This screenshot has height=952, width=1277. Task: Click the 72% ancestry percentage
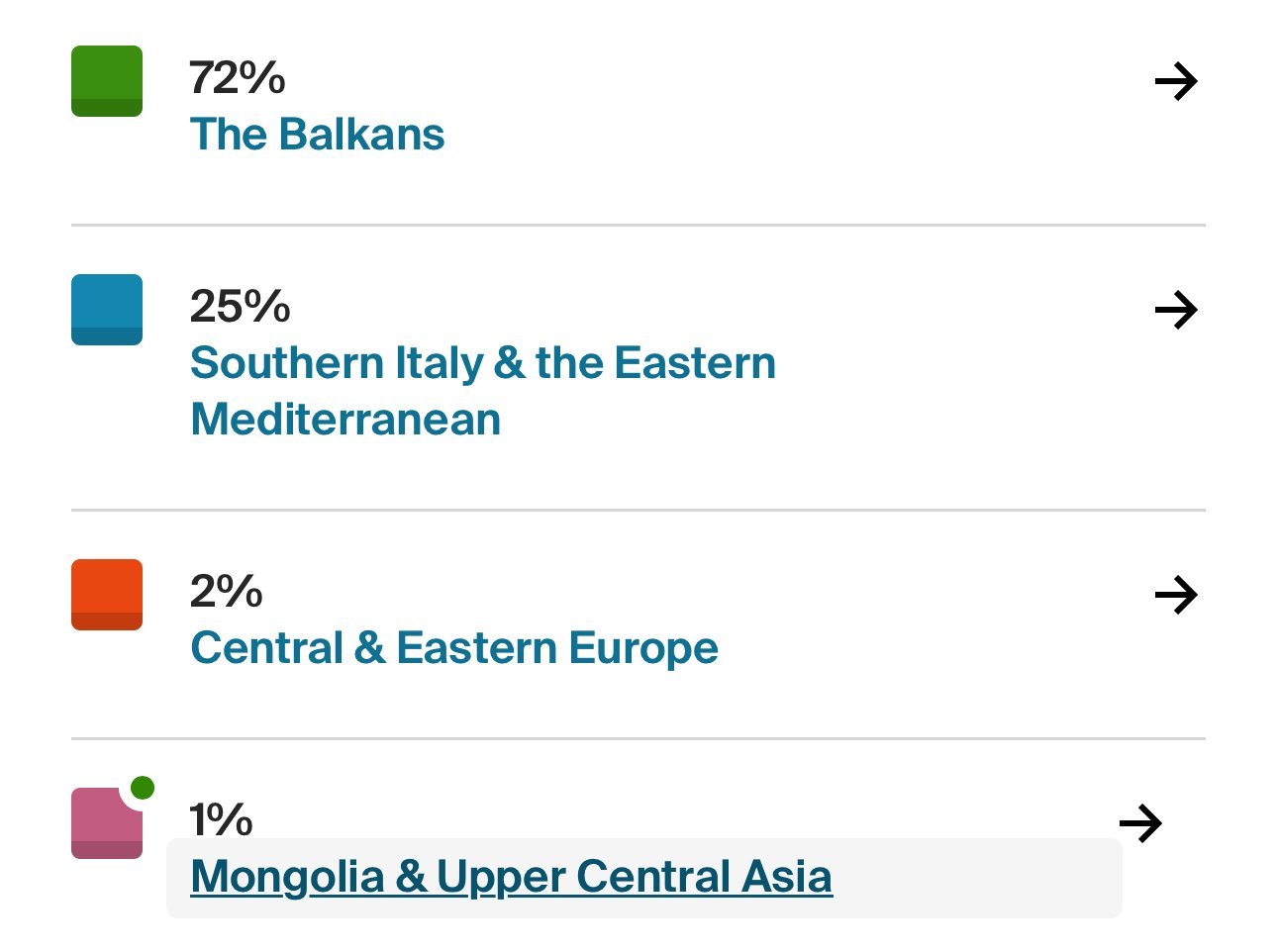238,78
